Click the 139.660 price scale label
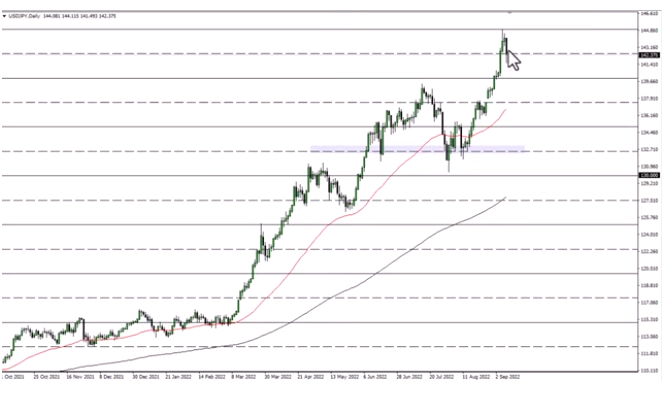The width and height of the screenshot is (672, 394). point(649,81)
